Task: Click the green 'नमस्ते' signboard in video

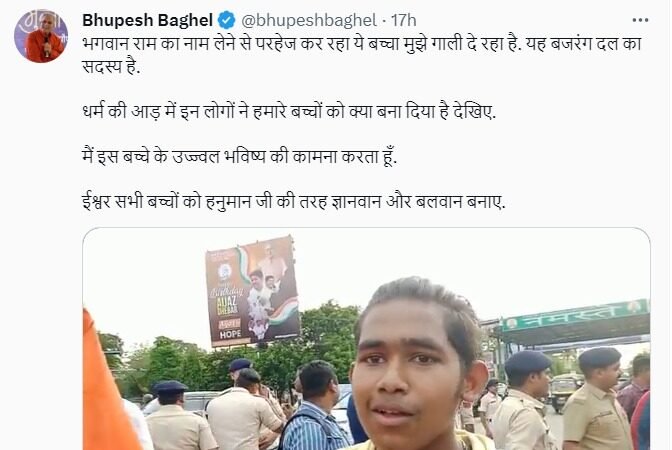Action: coord(576,316)
